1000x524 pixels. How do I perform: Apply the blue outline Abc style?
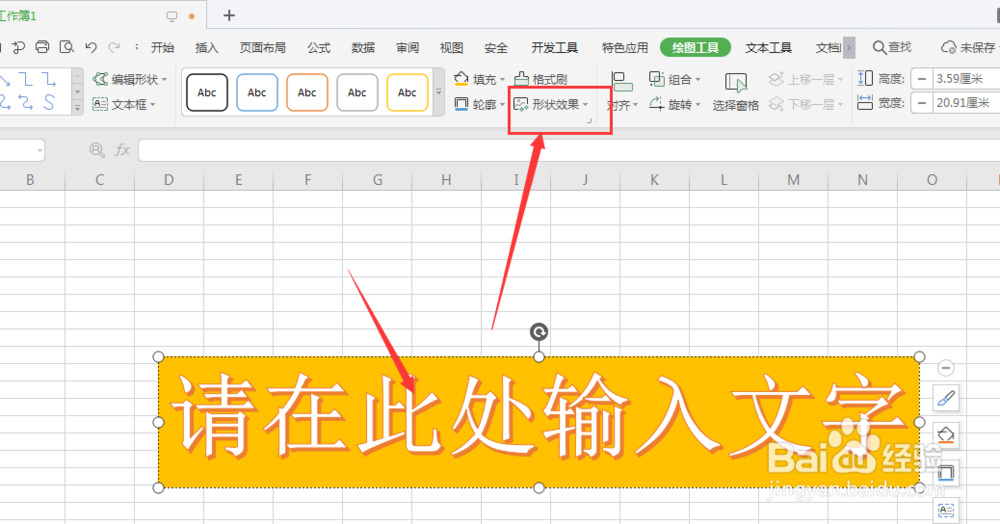tap(257, 92)
